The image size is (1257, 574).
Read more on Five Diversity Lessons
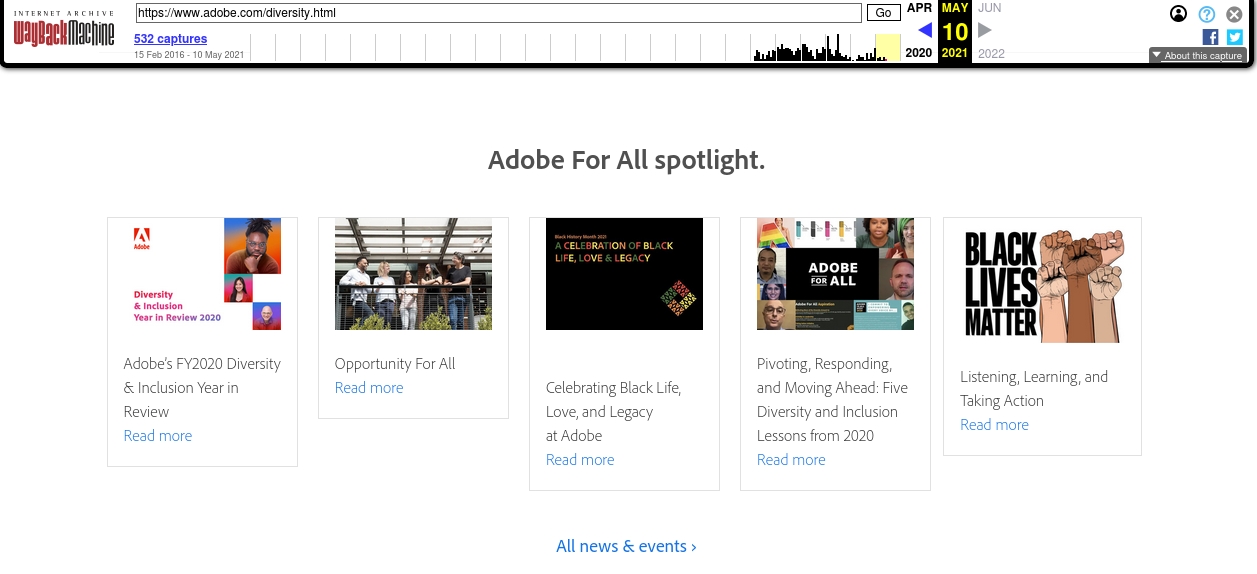point(791,460)
